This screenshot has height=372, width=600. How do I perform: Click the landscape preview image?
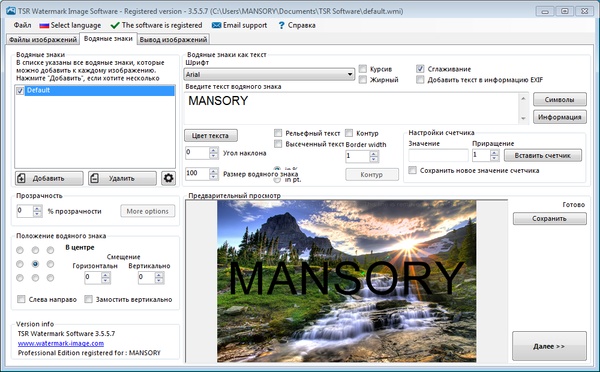coord(347,281)
